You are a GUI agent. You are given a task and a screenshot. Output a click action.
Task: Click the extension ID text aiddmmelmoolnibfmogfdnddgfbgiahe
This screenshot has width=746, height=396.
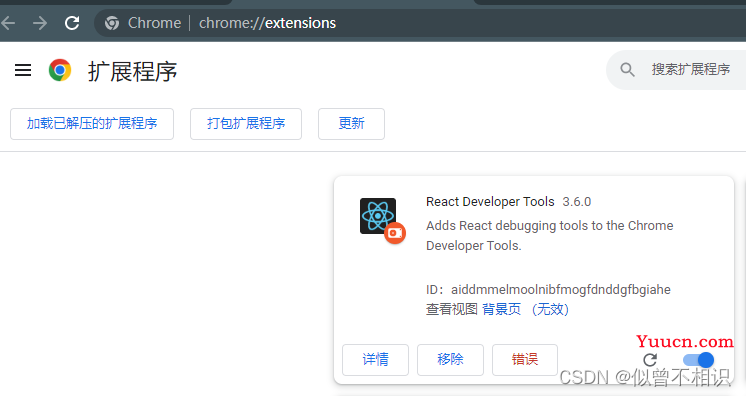point(560,289)
